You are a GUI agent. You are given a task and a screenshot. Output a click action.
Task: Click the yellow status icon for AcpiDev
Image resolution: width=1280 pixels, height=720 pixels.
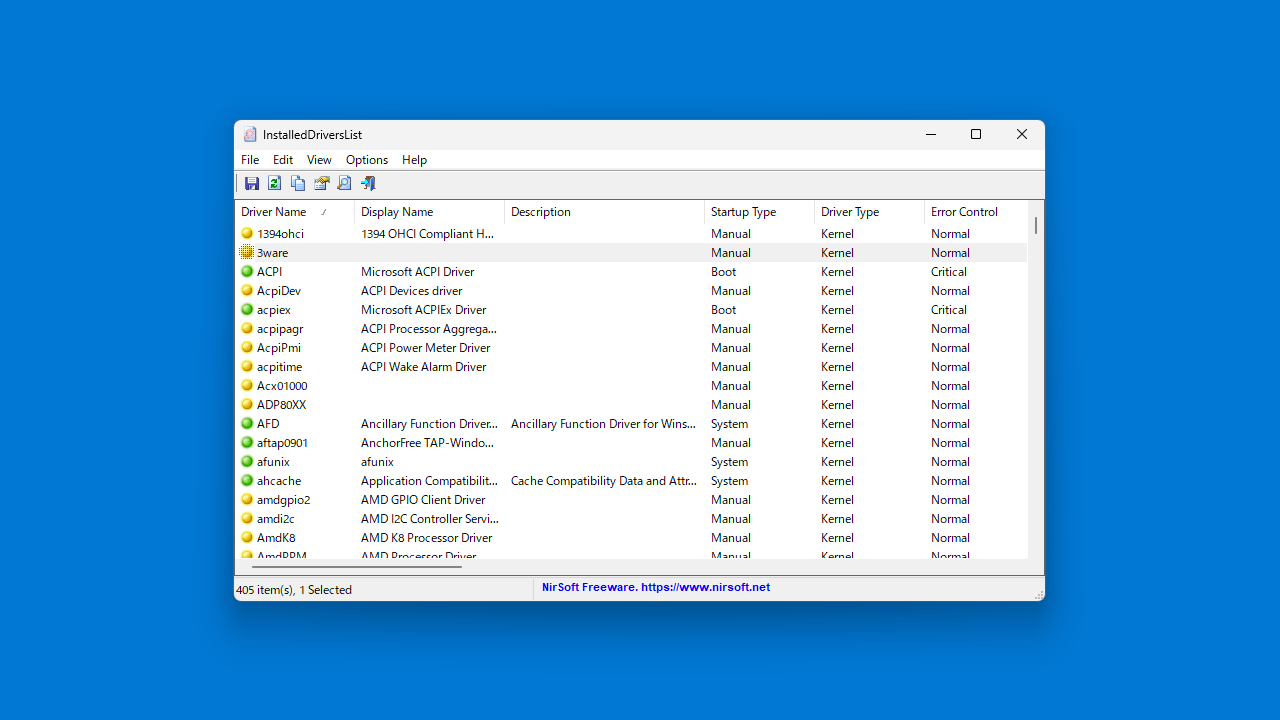tap(247, 290)
